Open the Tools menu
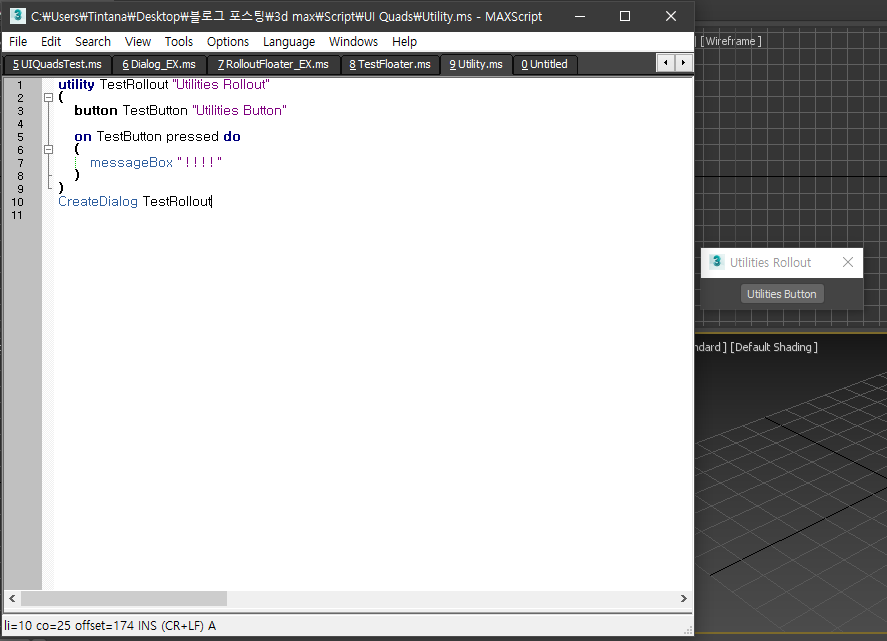887x641 pixels. coord(179,42)
